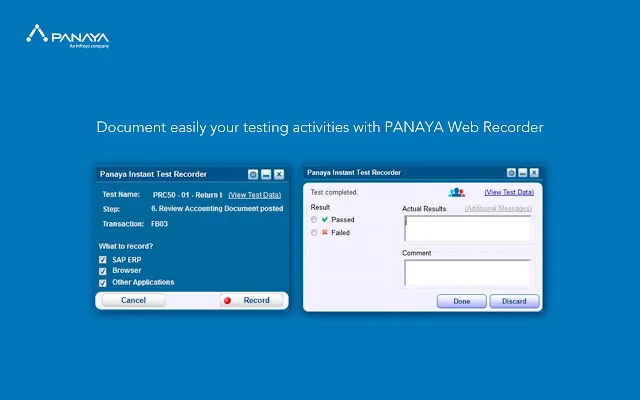Focus the Actual Results text box
Screen dimensions: 640x400
tap(467, 229)
